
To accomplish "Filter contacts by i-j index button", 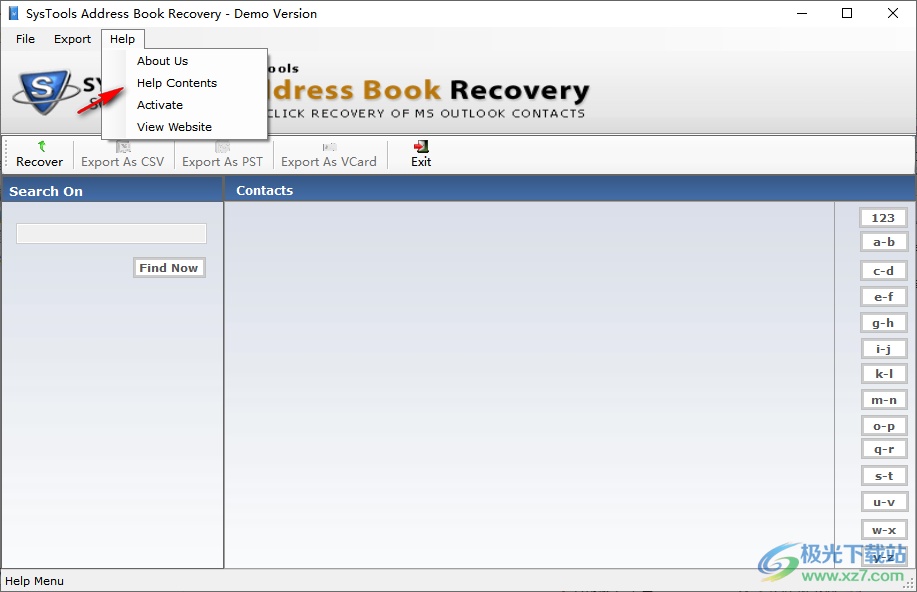I will pos(884,349).
